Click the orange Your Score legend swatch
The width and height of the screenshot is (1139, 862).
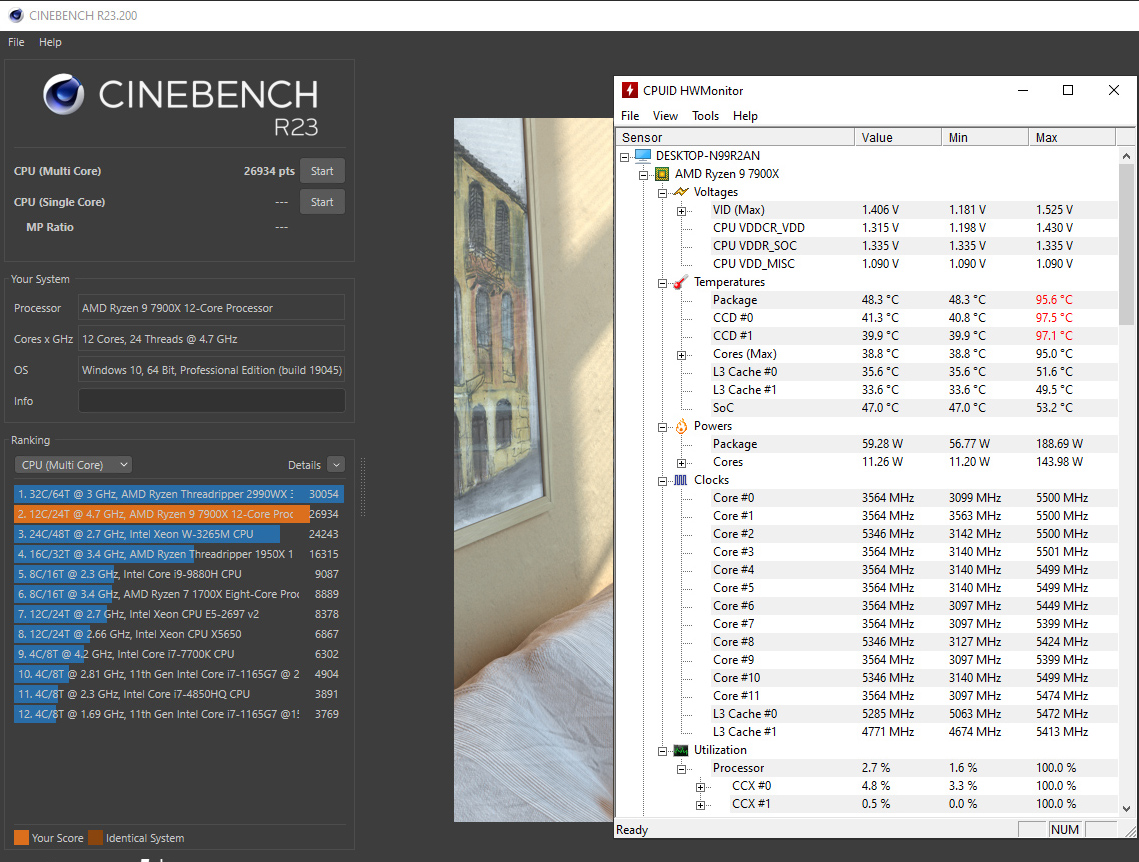21,838
